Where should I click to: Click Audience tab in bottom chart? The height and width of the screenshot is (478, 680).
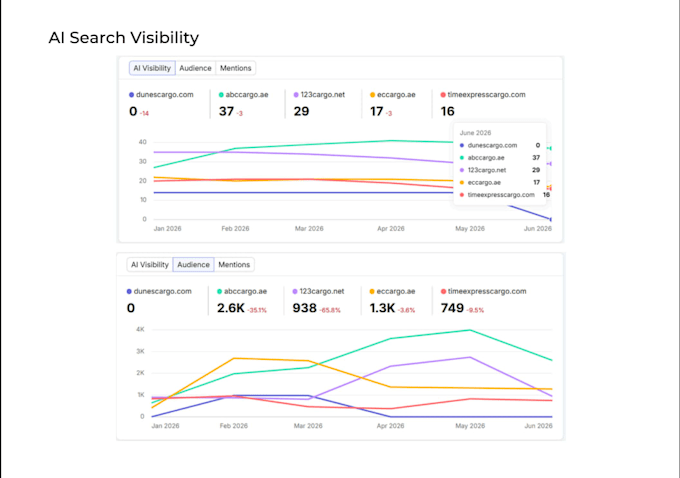(x=193, y=265)
